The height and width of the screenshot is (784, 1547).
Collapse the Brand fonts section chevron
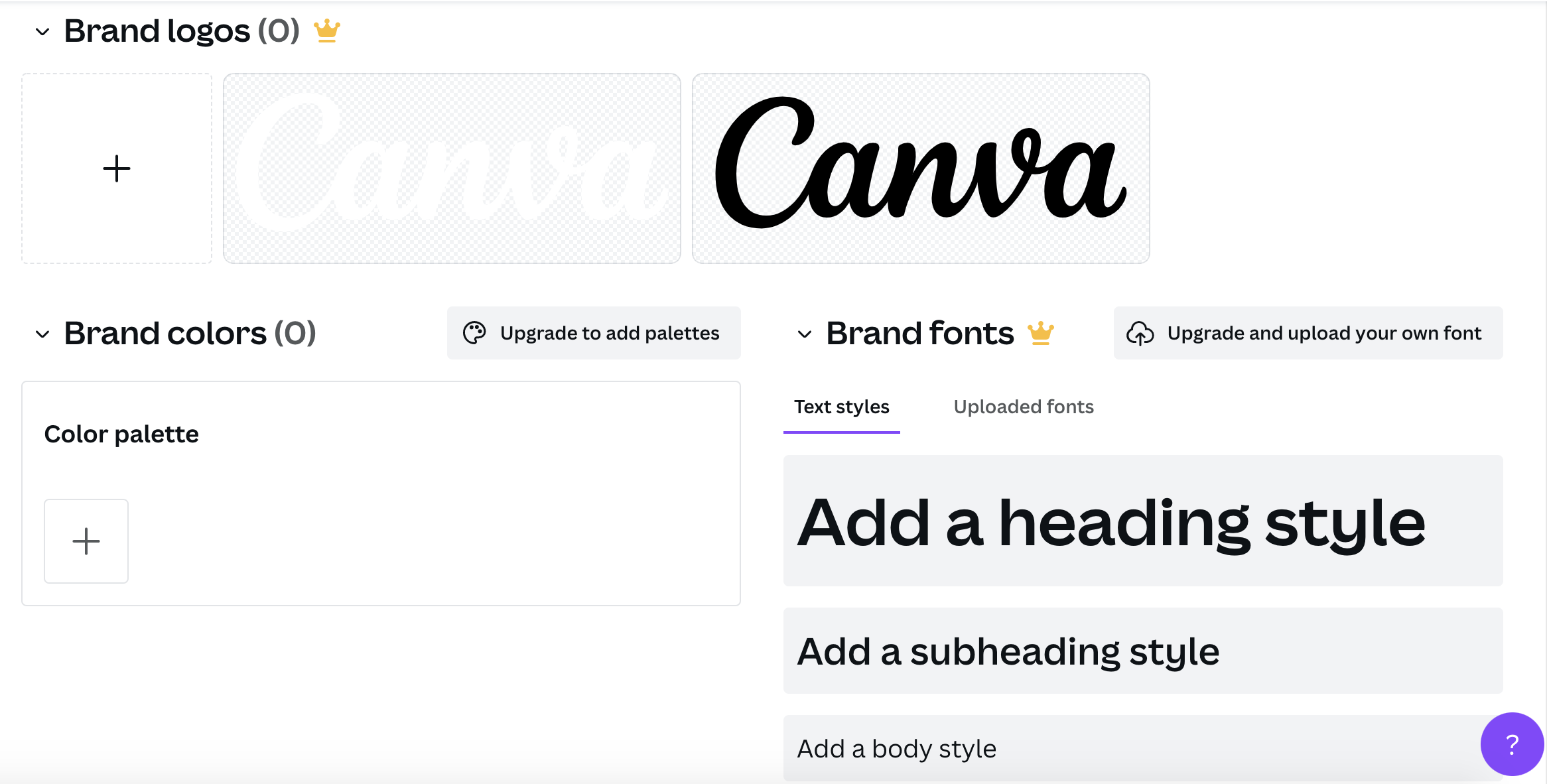click(805, 334)
